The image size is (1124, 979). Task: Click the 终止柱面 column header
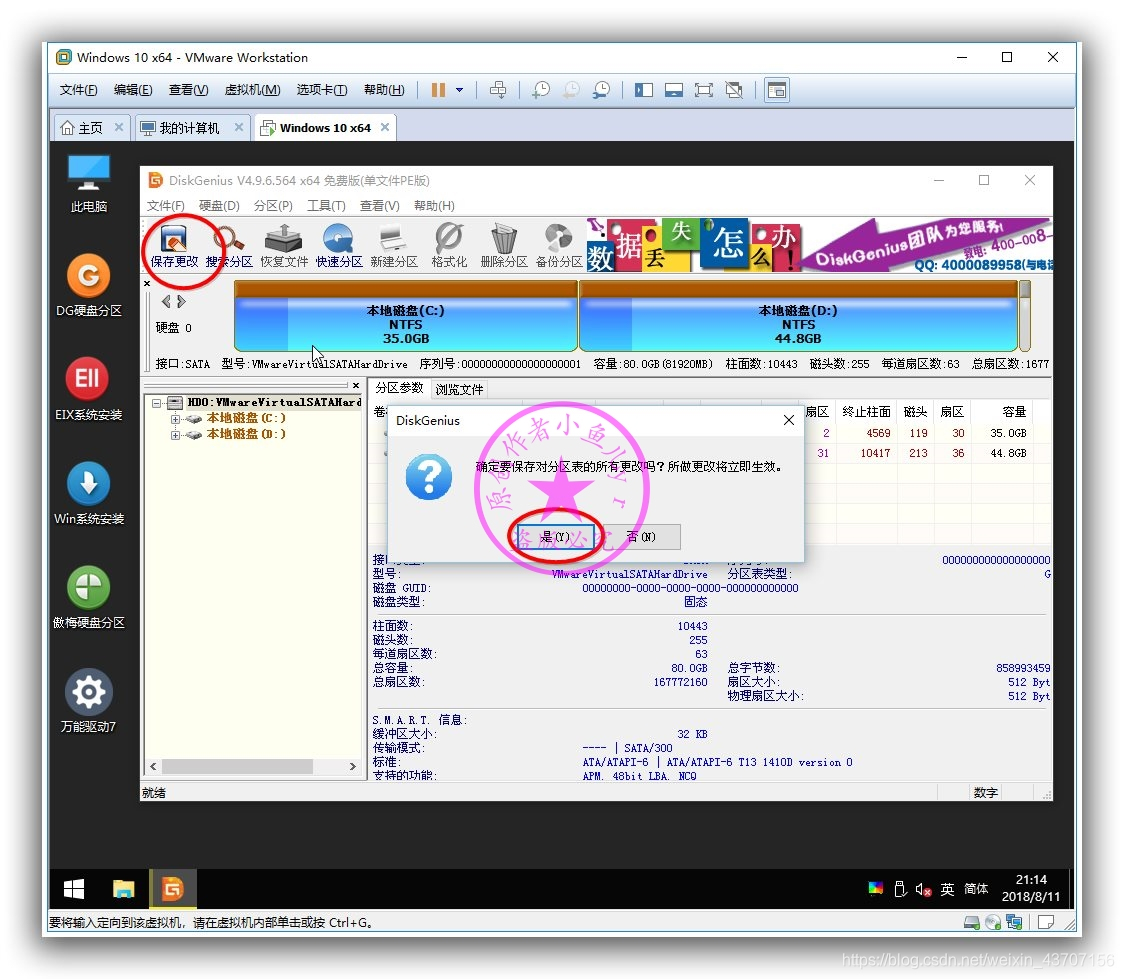867,411
